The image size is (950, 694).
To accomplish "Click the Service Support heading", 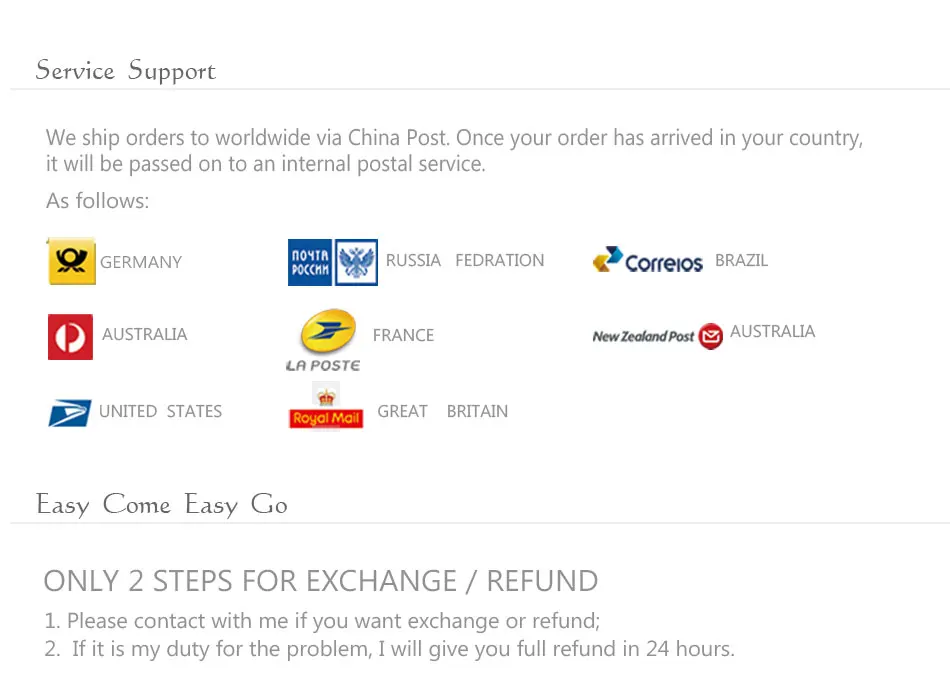I will (125, 72).
